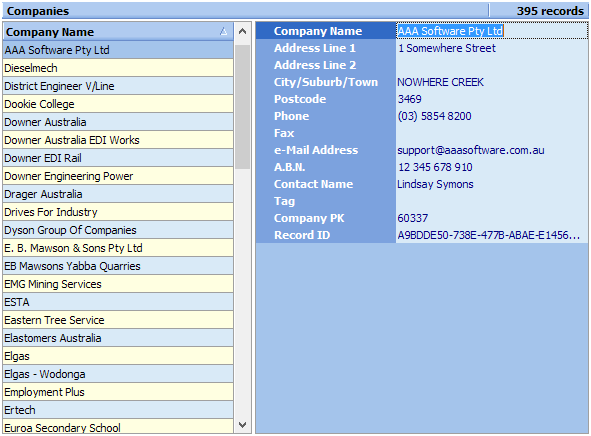Select the Downer Engineering Power row
Viewport: 591px width, 436px height.
(x=118, y=176)
